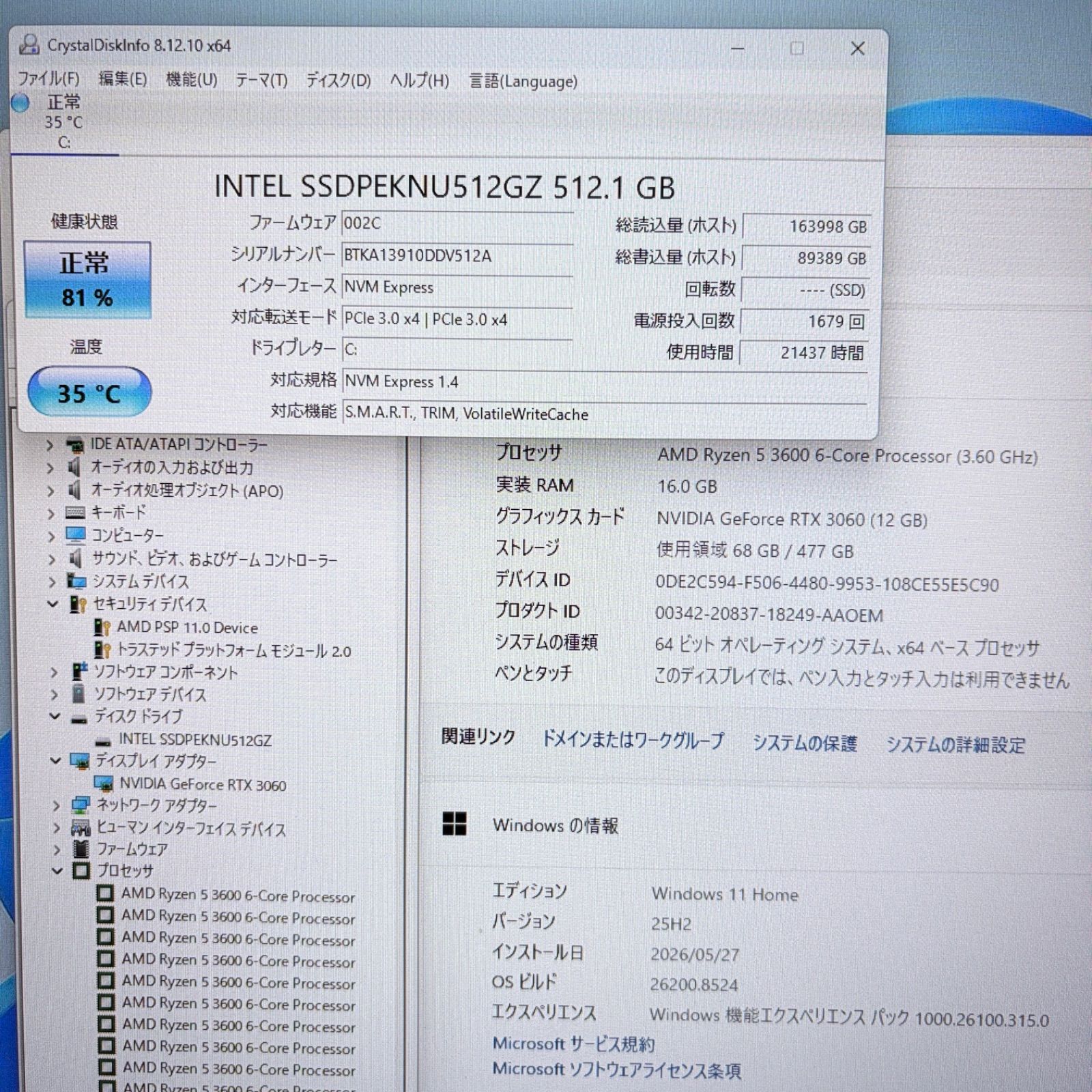Click the INTEL SSDPEKNU512GZ drive icon in tree
Viewport: 1092px width, 1092px height.
pyautogui.click(x=104, y=741)
